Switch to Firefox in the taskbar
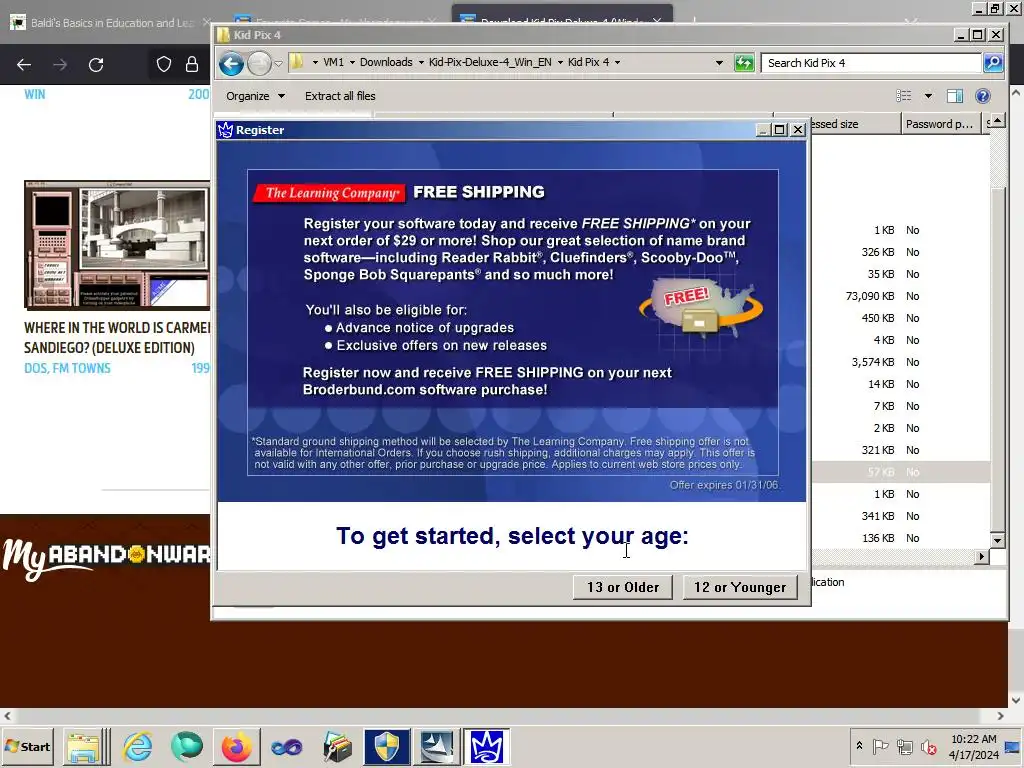The image size is (1024, 768). point(236,746)
